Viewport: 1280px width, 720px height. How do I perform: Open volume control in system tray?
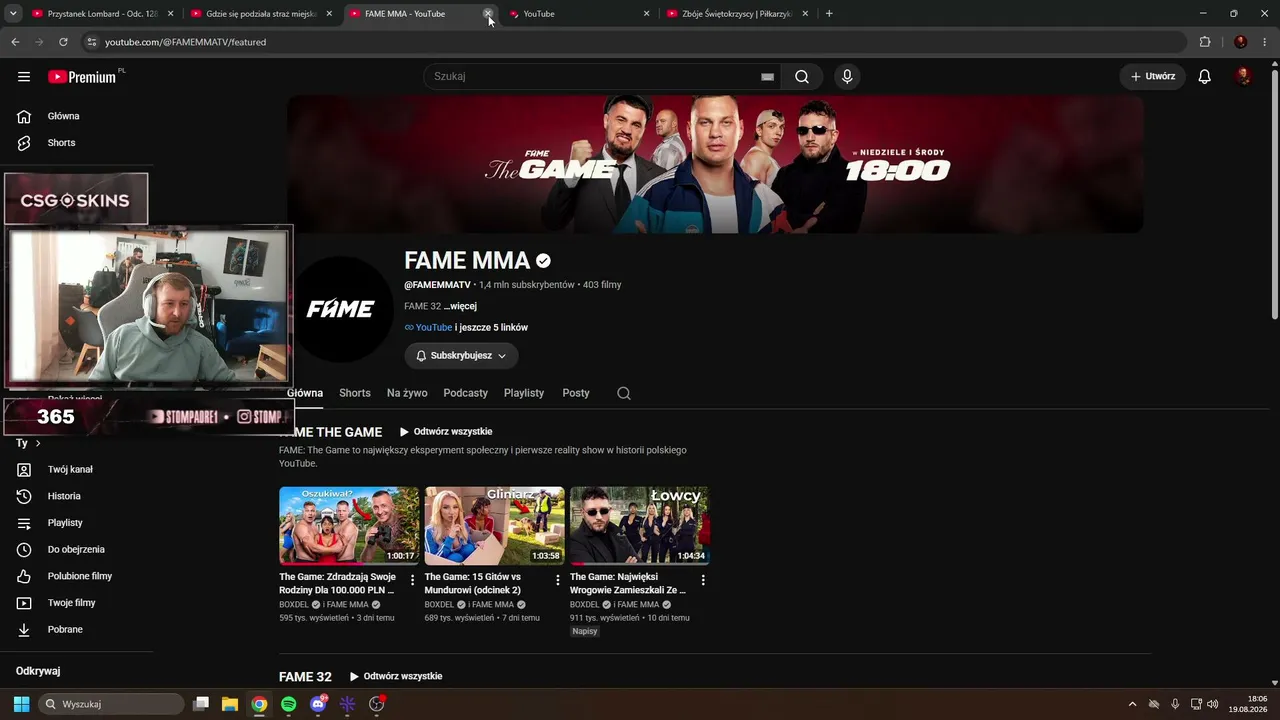[1212, 704]
